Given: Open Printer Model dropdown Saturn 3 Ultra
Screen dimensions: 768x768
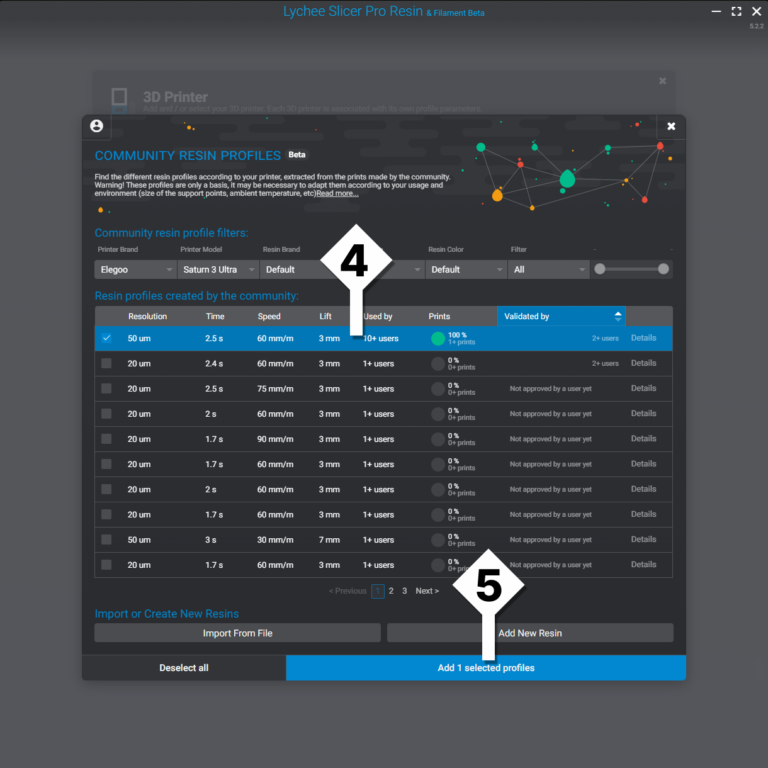Looking at the screenshot, I should click(x=218, y=269).
